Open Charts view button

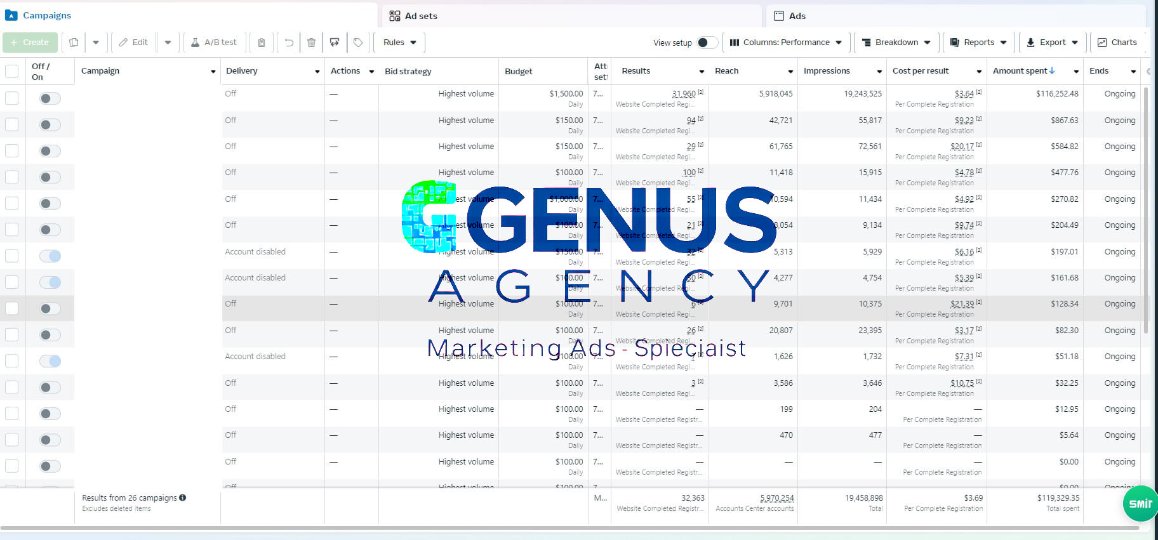(1117, 43)
